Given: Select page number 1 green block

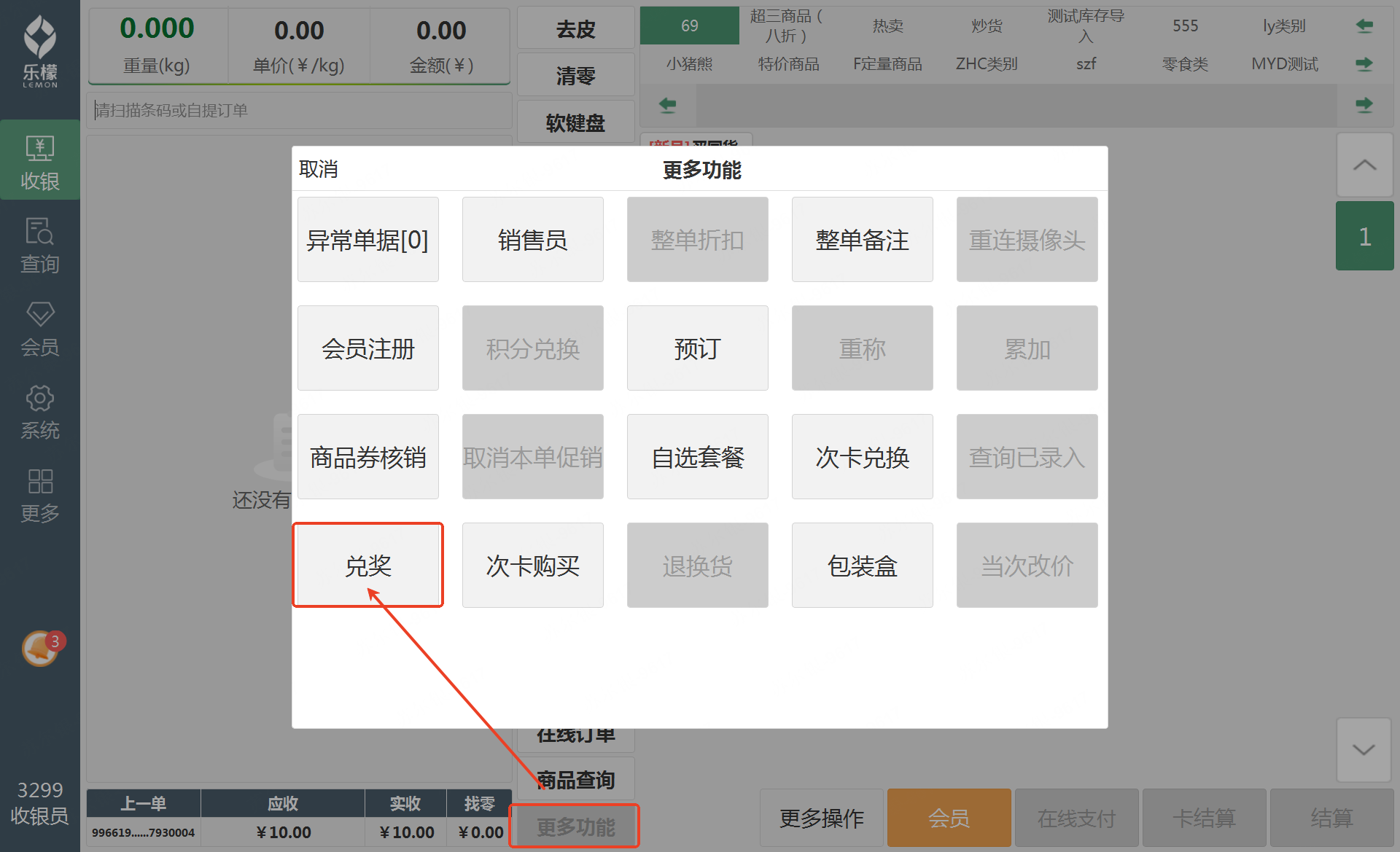Looking at the screenshot, I should click(1364, 236).
